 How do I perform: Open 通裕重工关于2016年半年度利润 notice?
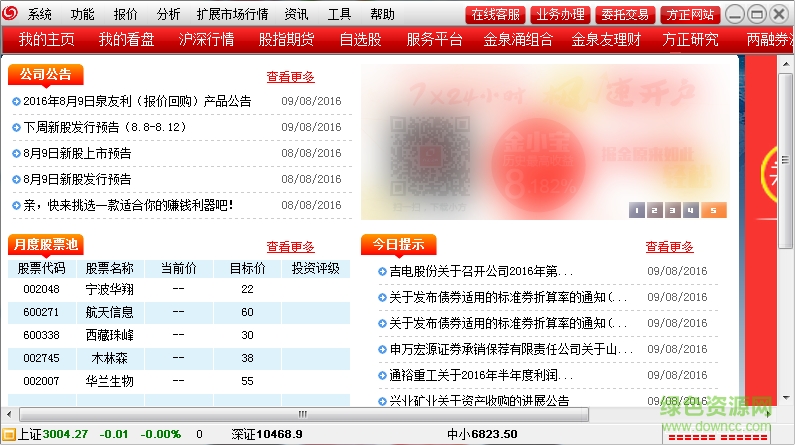click(481, 375)
